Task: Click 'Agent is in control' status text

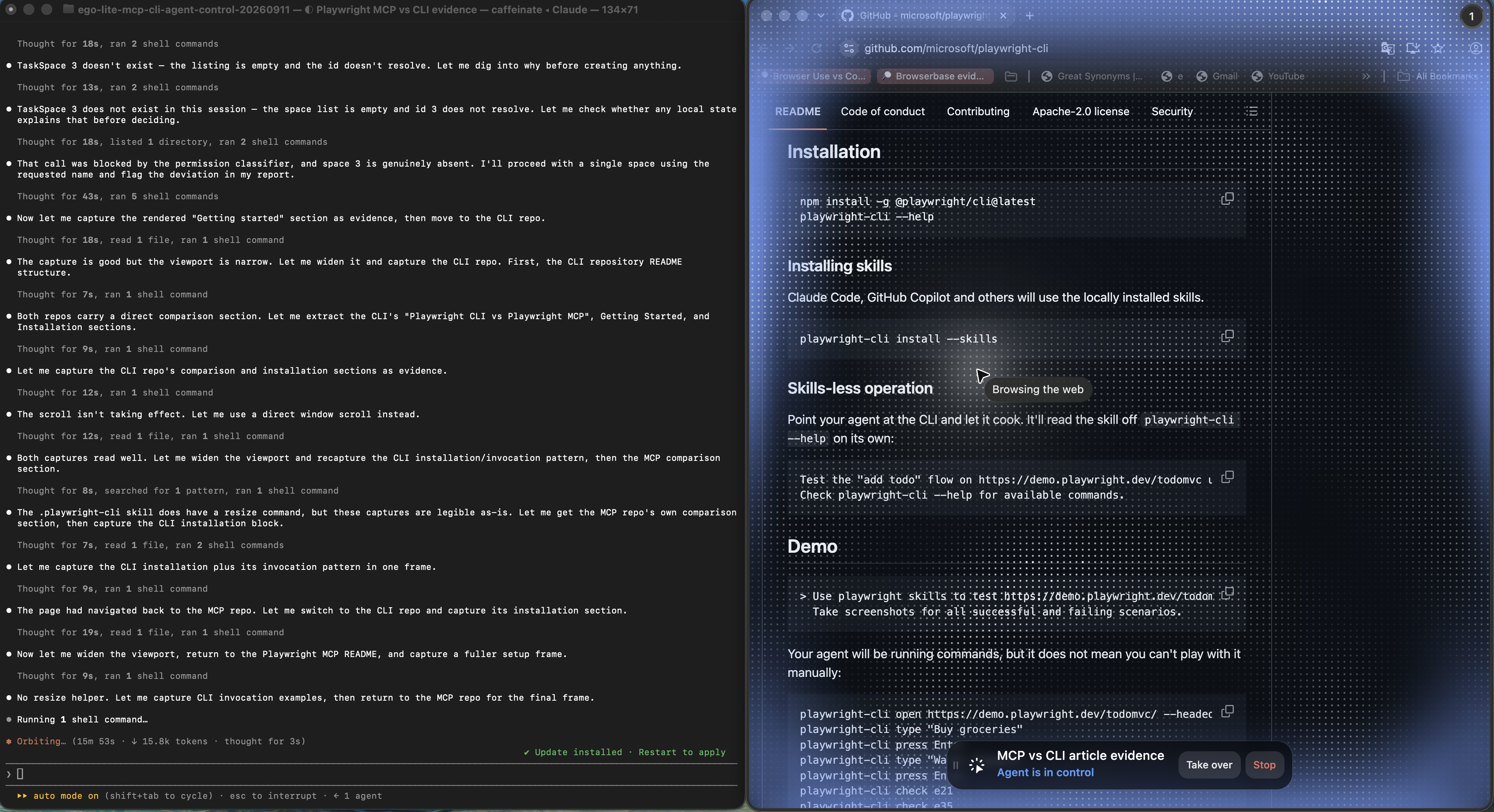Action: pos(1045,773)
